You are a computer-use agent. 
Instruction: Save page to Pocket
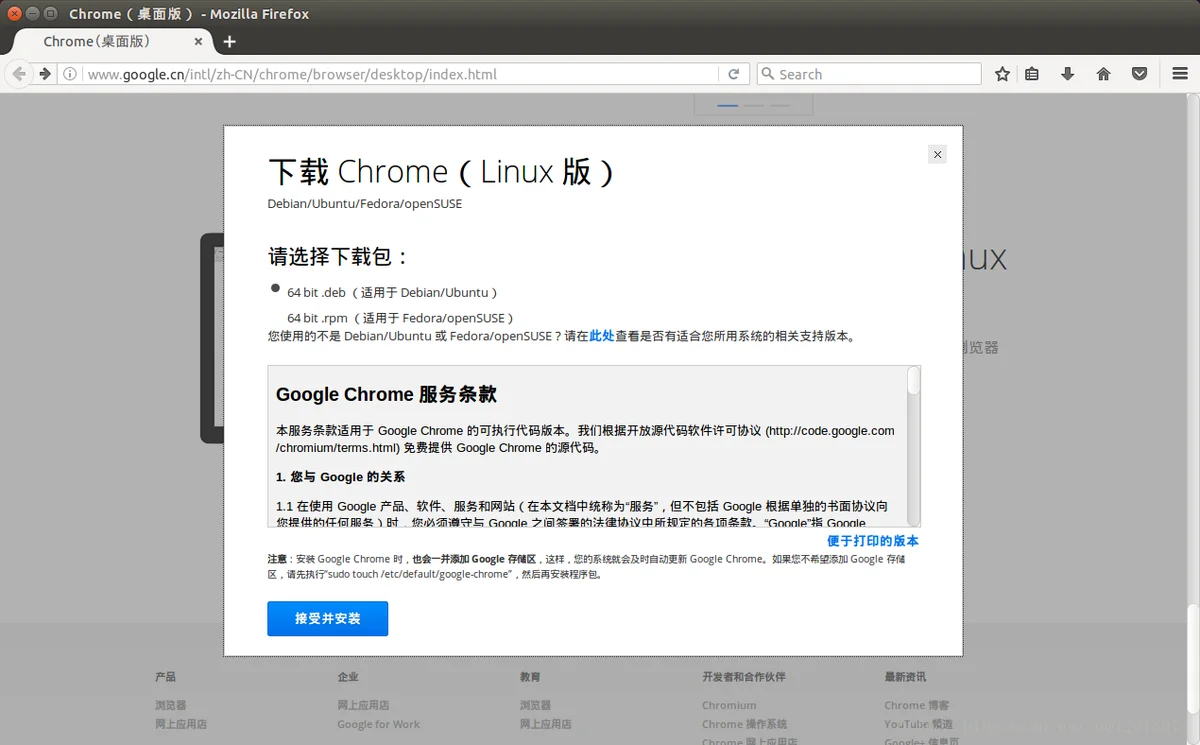point(1139,74)
